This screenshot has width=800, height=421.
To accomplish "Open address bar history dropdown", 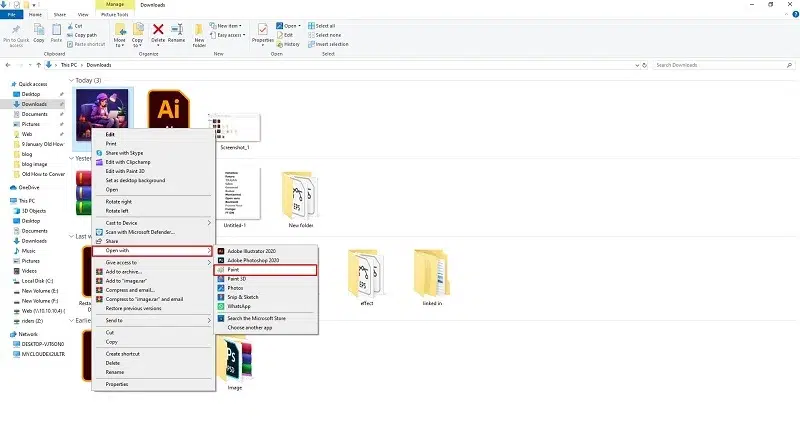I will (x=637, y=65).
